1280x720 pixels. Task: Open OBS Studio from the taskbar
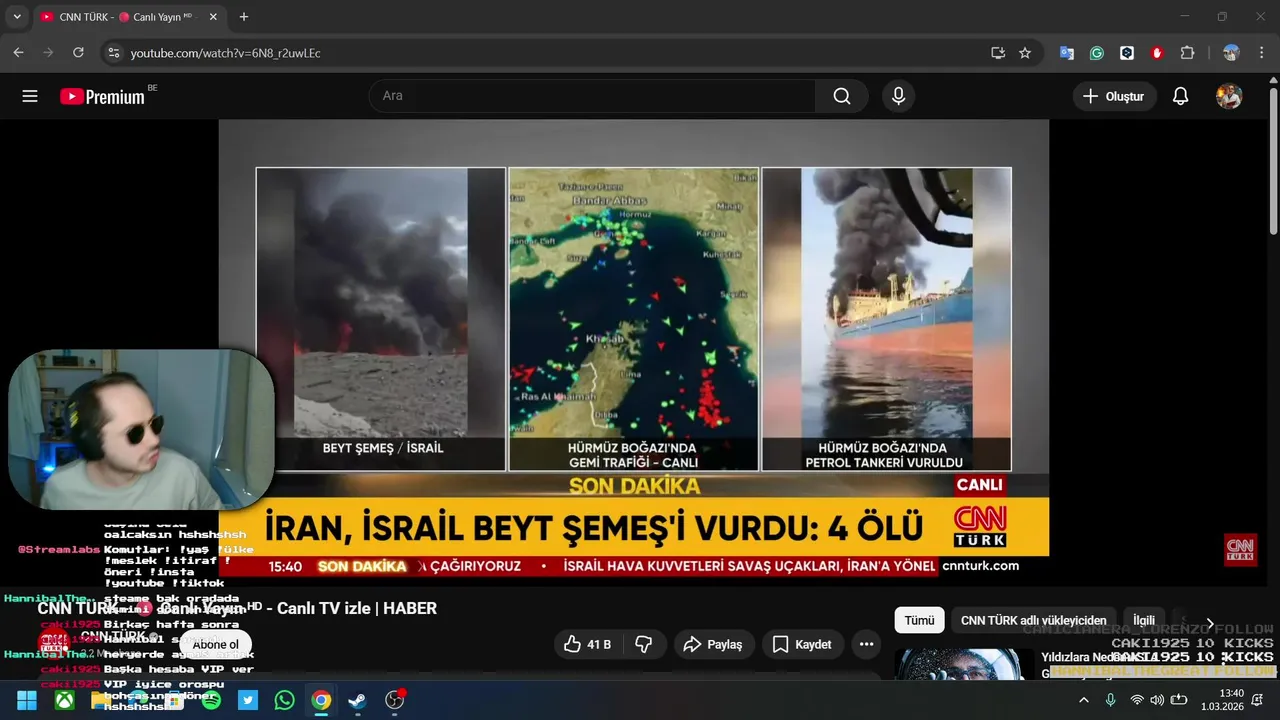(x=395, y=700)
